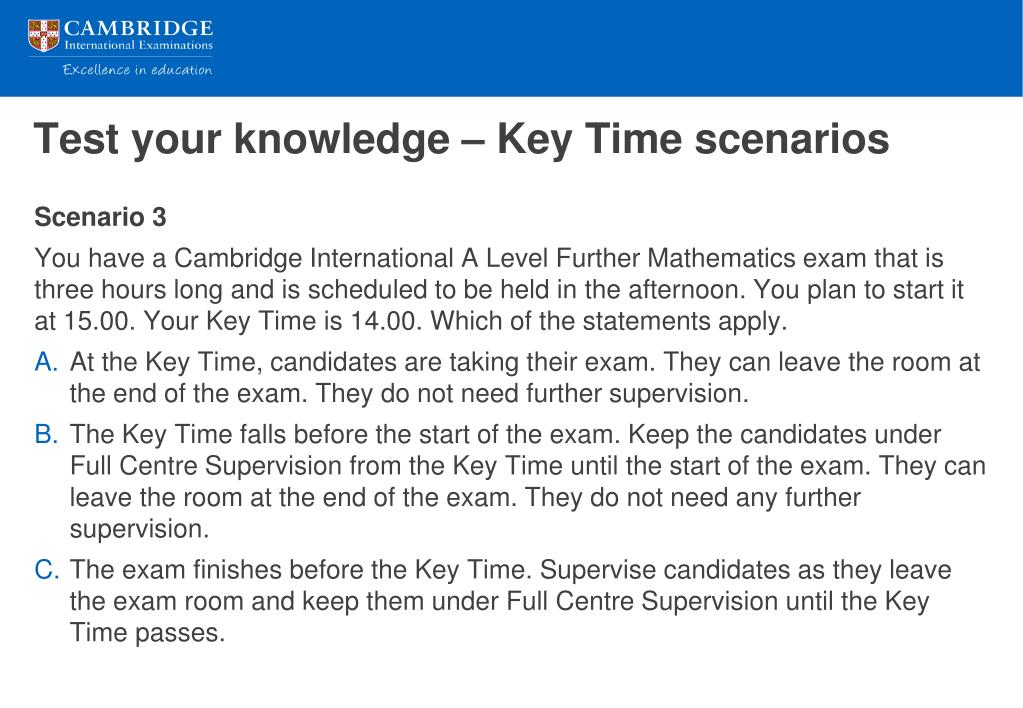
Task: Select answer option letter B
Action: pos(46,434)
